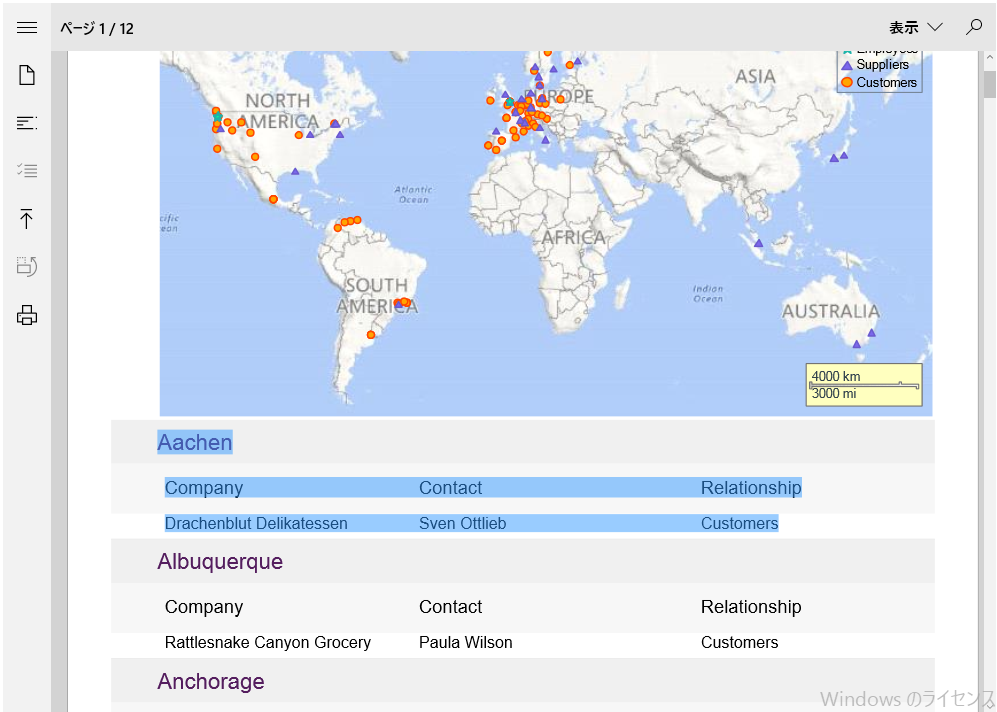Screen dimensions: 997x712
Task: Click the map scale bar
Action: pyautogui.click(x=864, y=385)
